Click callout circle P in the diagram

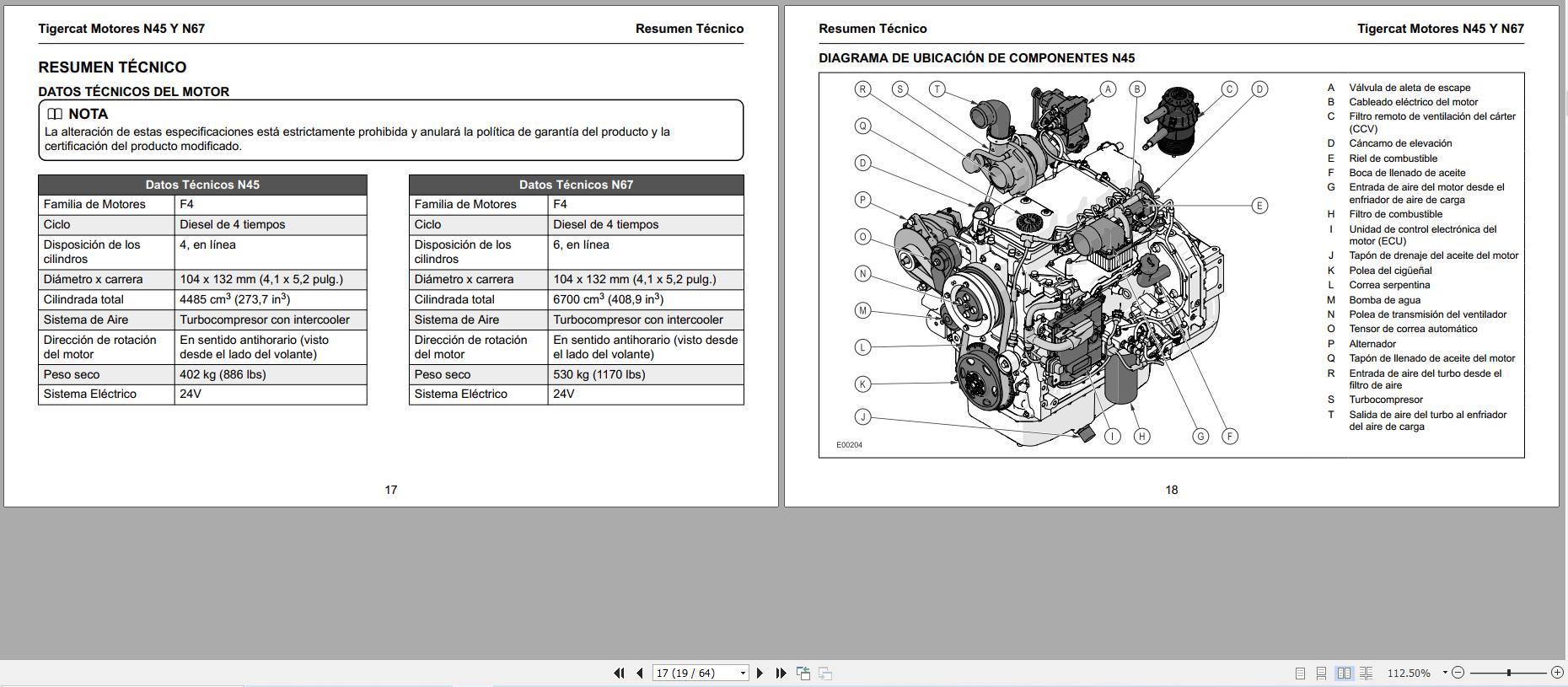(x=862, y=200)
